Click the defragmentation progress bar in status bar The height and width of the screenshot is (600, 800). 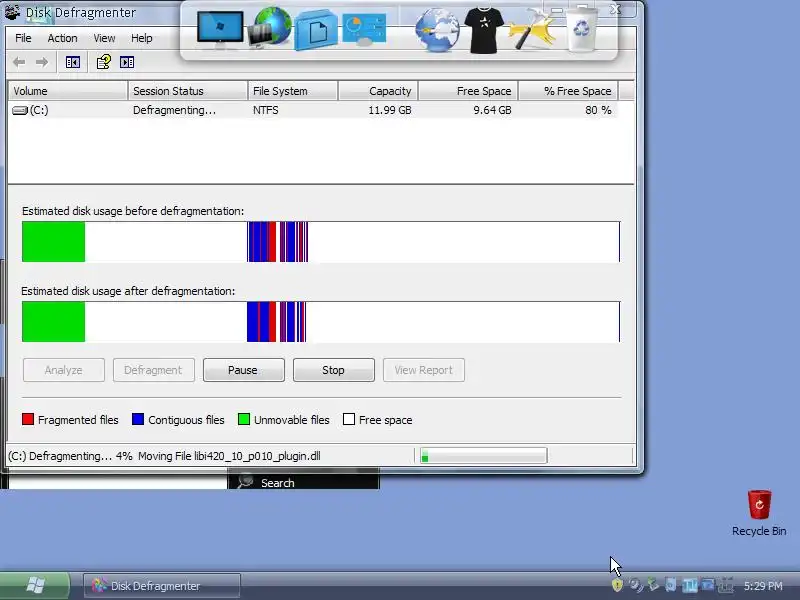[483, 456]
